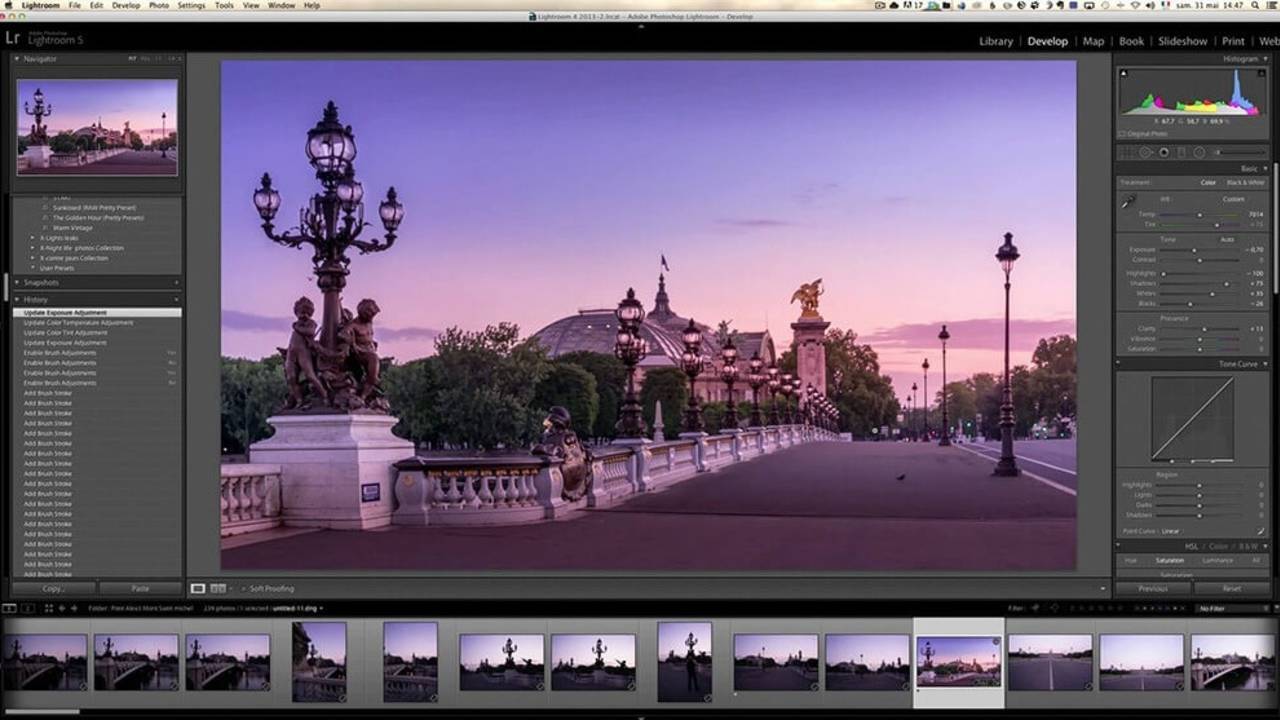Viewport: 1280px width, 720px height.
Task: Open the Point Curve Linear dropdown
Action: 1171,531
